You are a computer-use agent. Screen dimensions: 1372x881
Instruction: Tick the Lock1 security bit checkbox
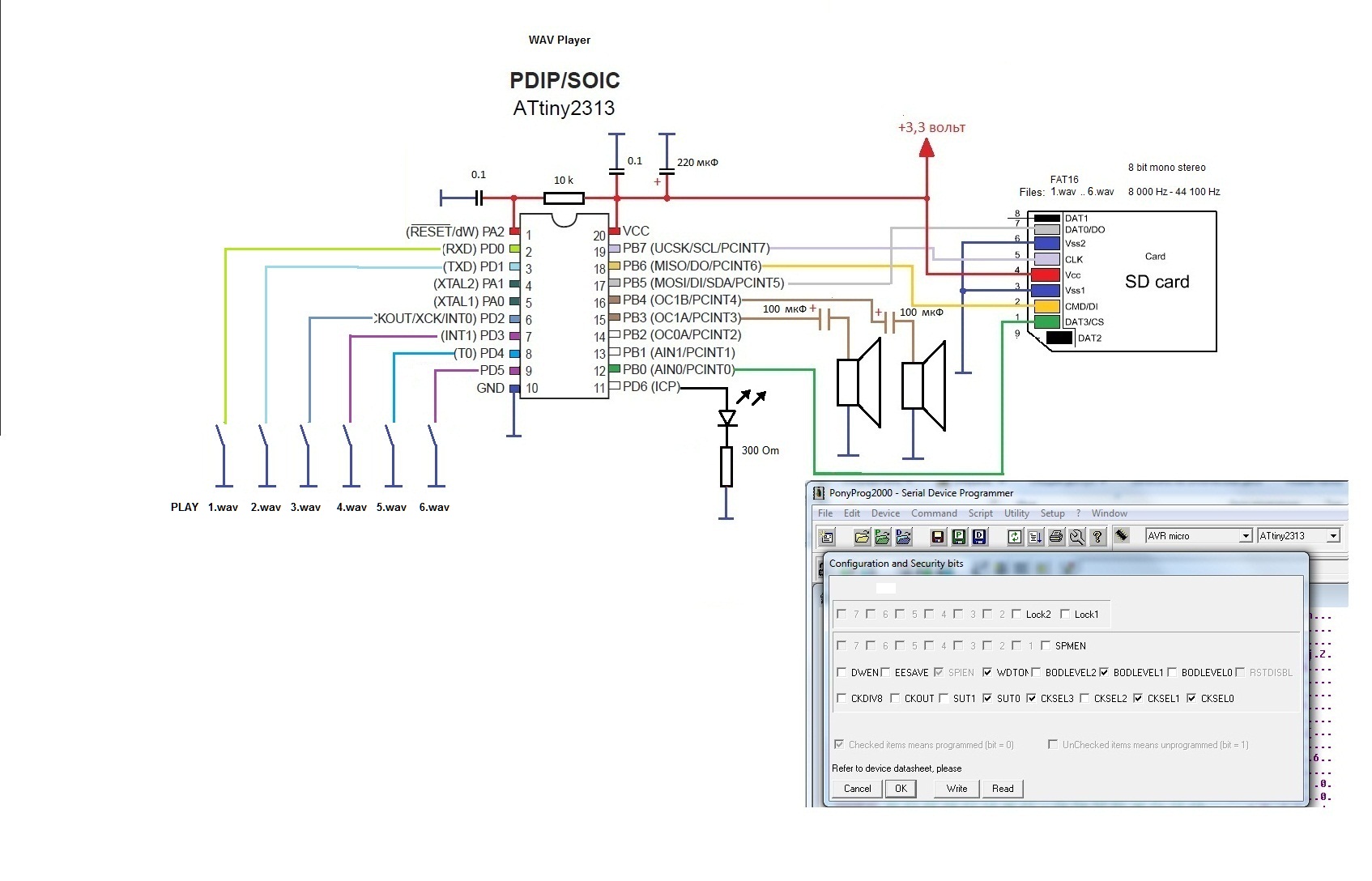[1065, 614]
